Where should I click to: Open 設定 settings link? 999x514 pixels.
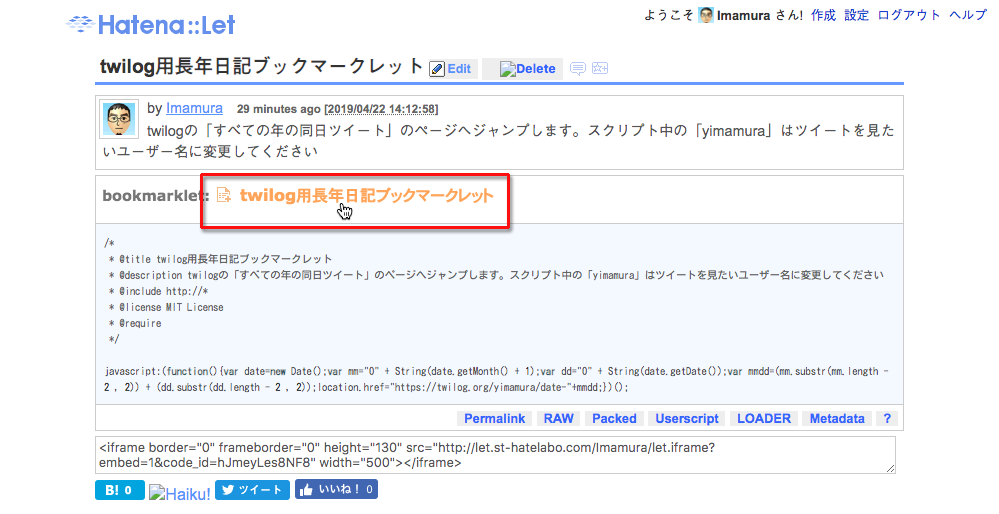(856, 15)
